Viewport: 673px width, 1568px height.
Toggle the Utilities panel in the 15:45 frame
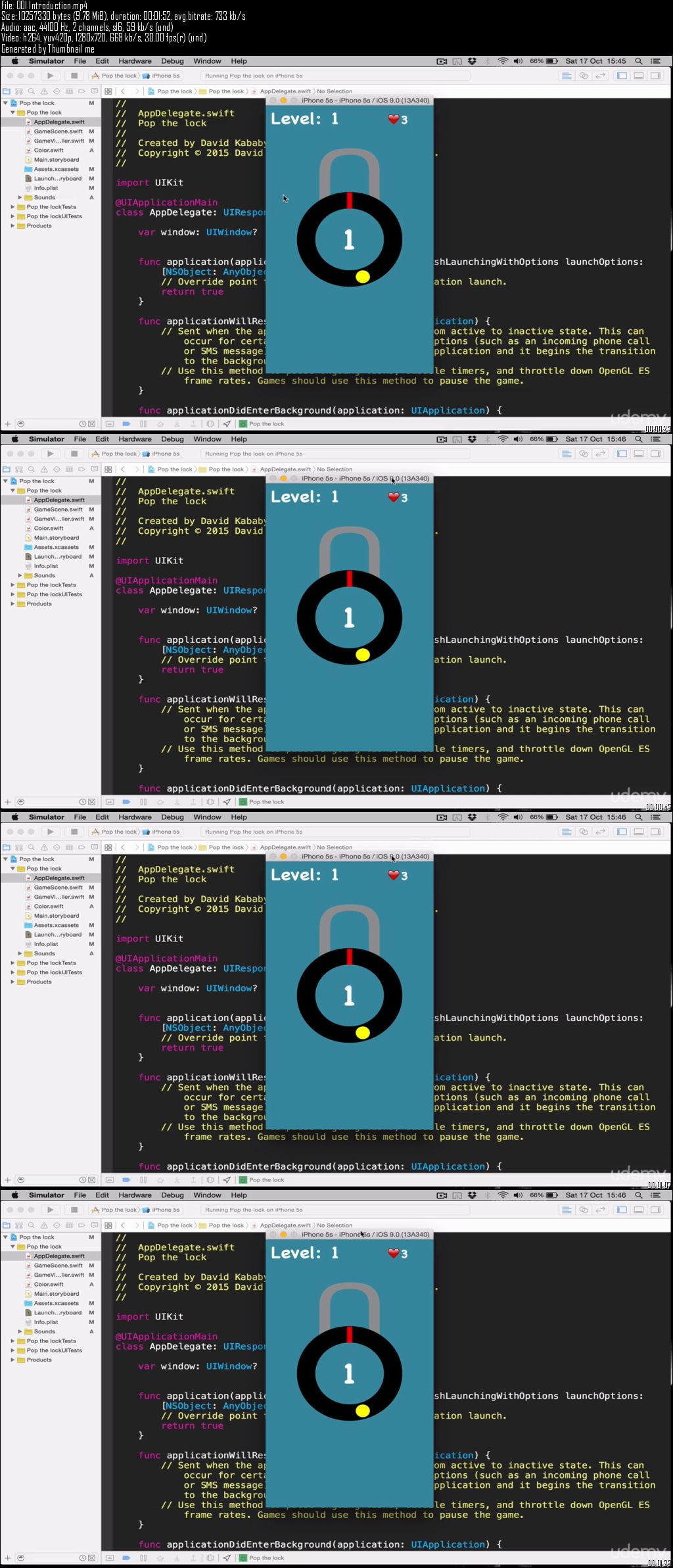(655, 76)
